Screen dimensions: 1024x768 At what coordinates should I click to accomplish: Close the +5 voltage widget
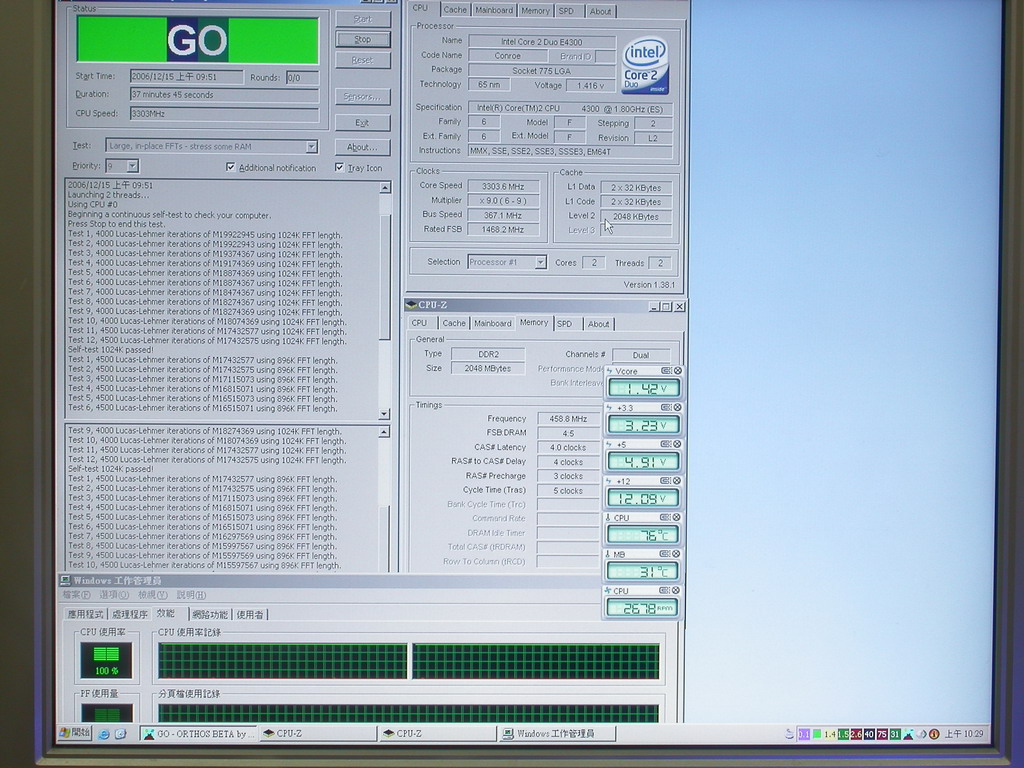pos(678,444)
